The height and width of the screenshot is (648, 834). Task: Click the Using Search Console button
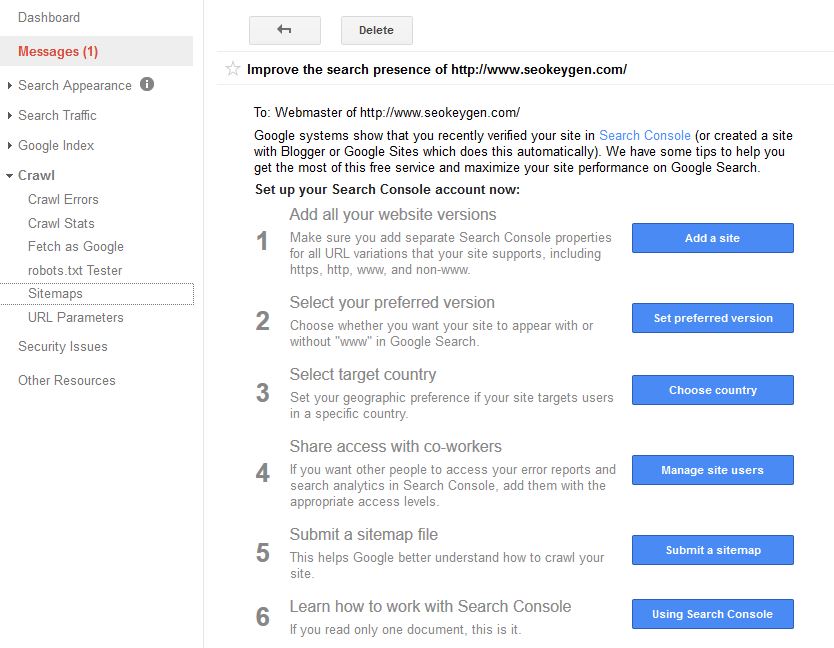[x=713, y=614]
